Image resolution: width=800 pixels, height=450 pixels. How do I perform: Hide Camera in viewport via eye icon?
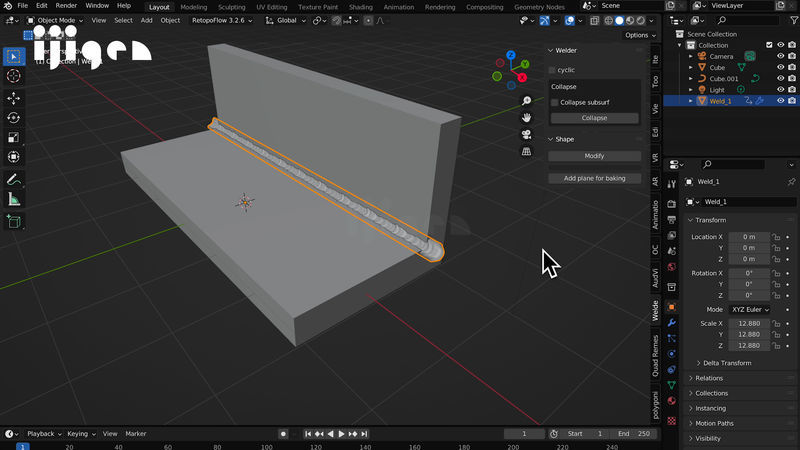tap(781, 56)
